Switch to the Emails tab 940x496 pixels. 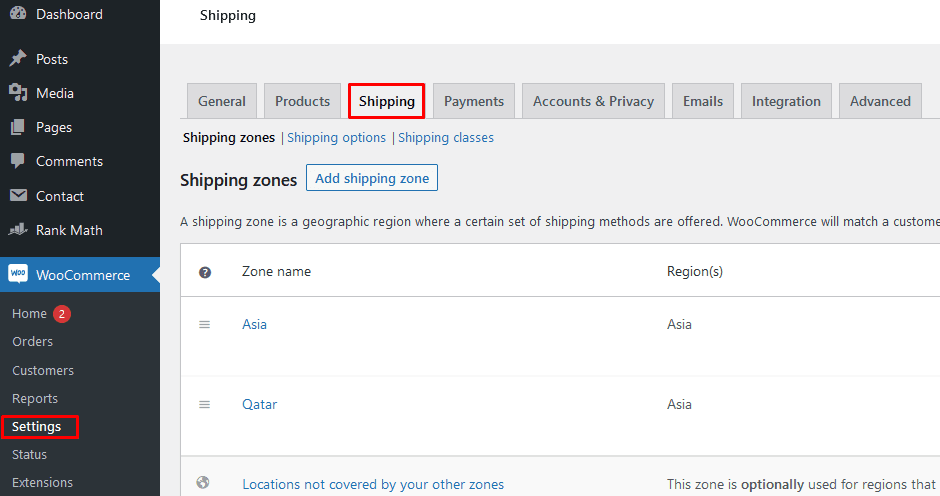(703, 101)
